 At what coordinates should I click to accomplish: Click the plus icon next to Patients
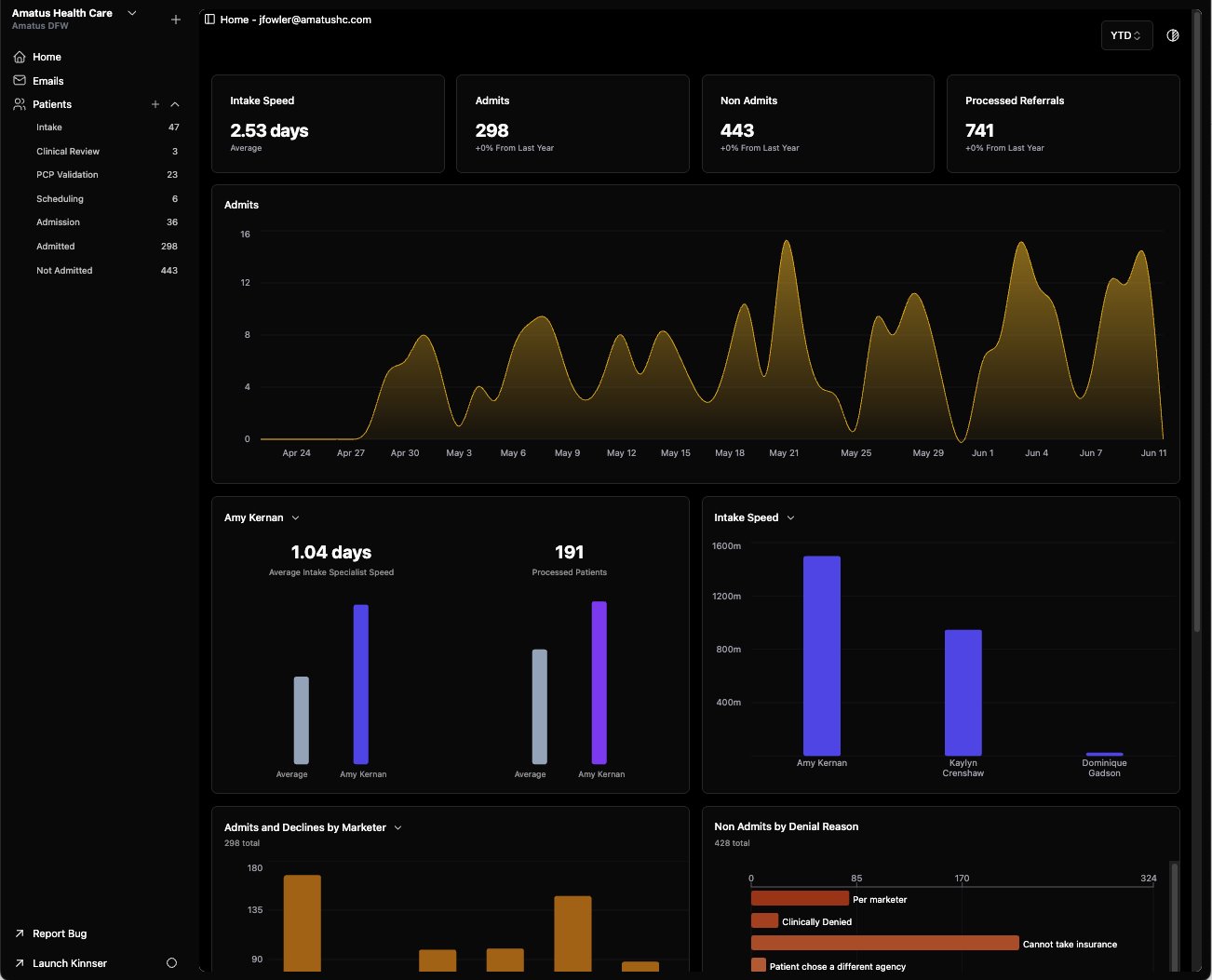point(155,104)
